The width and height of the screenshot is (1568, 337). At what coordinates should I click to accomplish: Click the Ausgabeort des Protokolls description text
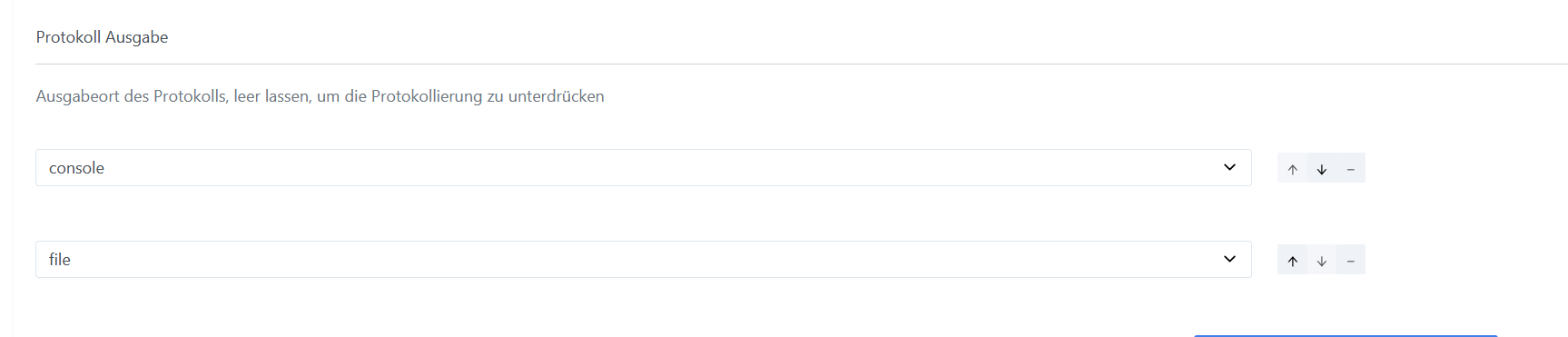click(320, 96)
